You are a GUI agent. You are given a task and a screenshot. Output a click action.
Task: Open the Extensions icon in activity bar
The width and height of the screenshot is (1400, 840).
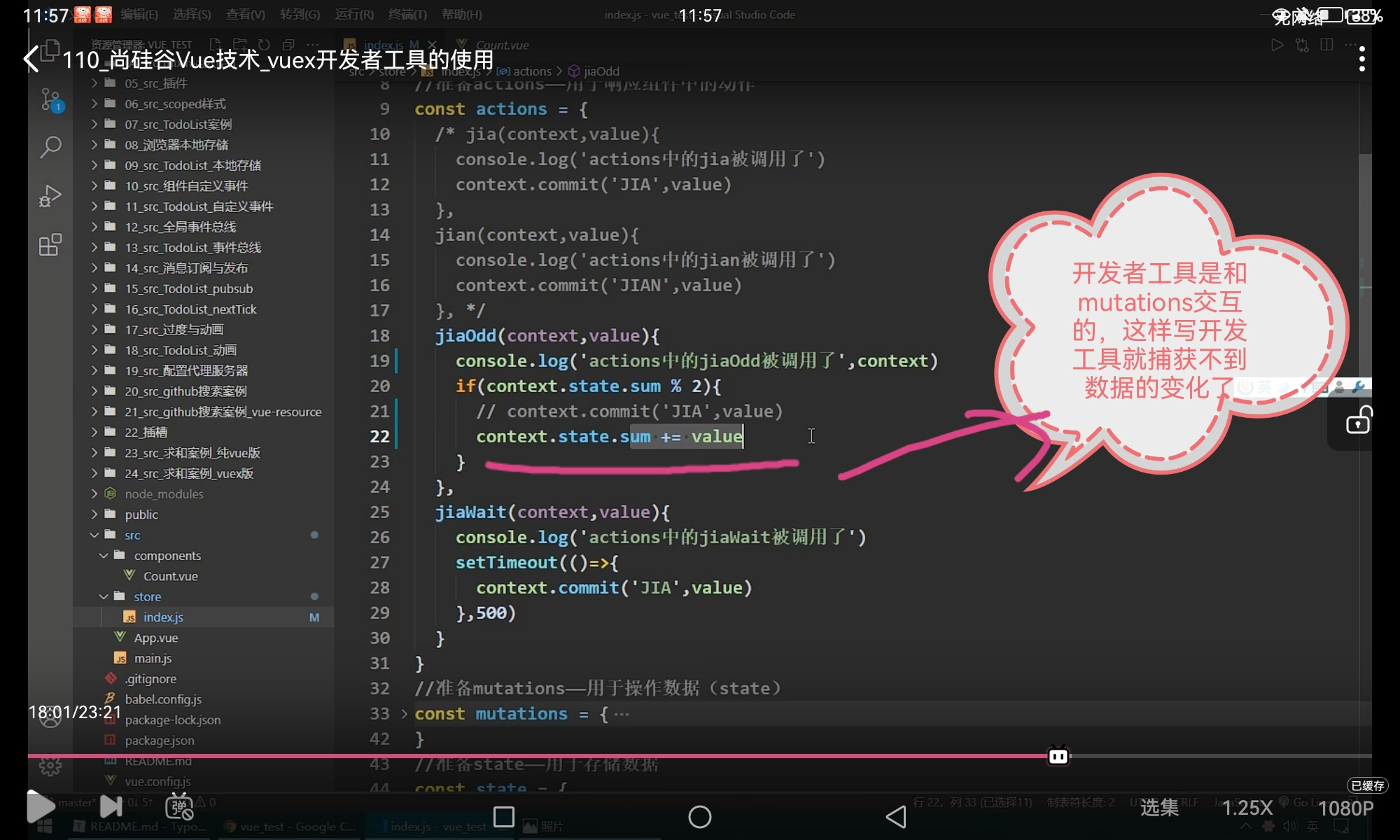click(50, 245)
